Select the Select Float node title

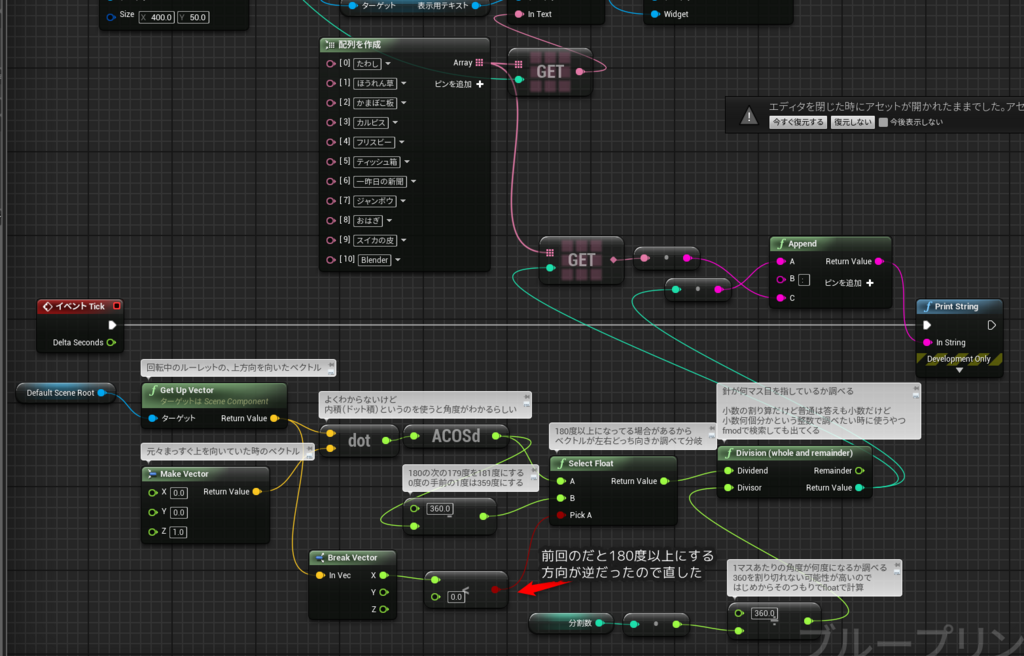click(591, 463)
